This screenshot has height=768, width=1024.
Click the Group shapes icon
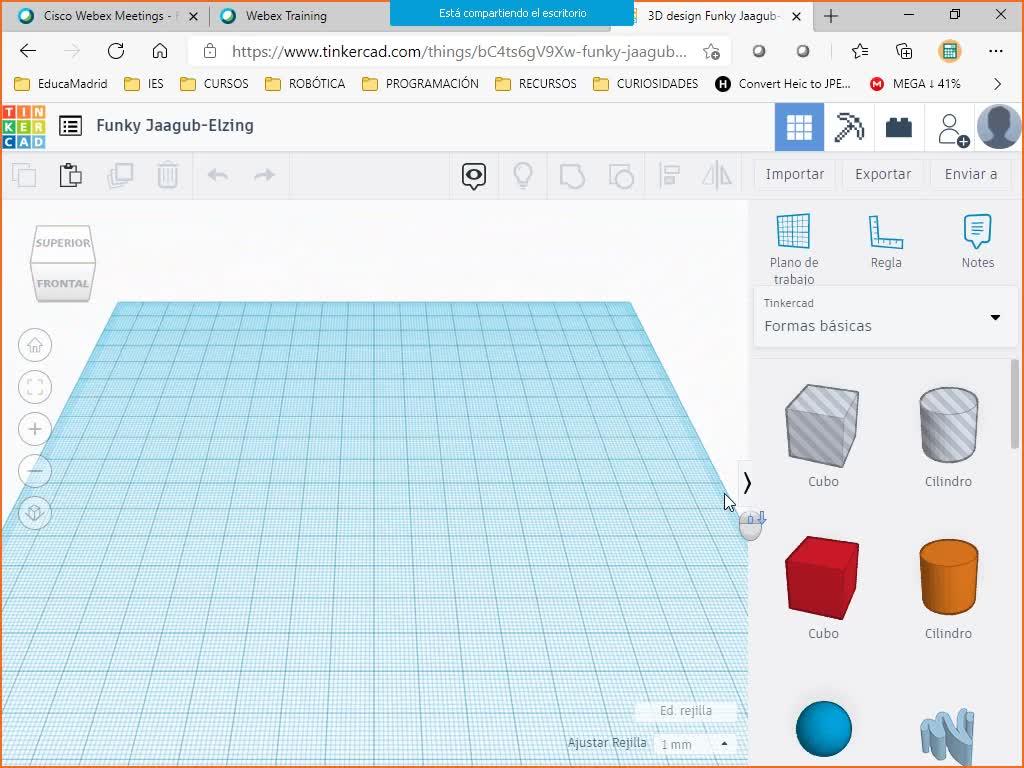[572, 176]
